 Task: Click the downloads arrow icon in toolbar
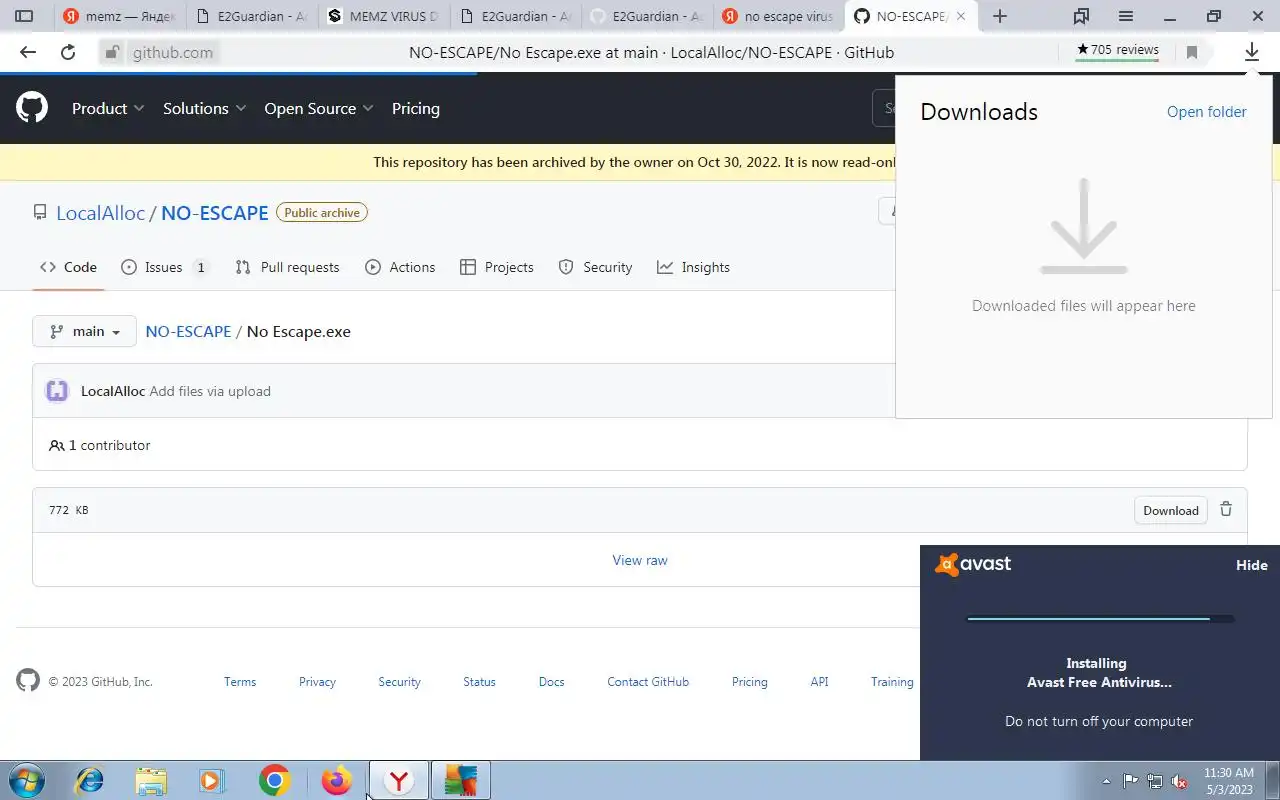tap(1251, 53)
